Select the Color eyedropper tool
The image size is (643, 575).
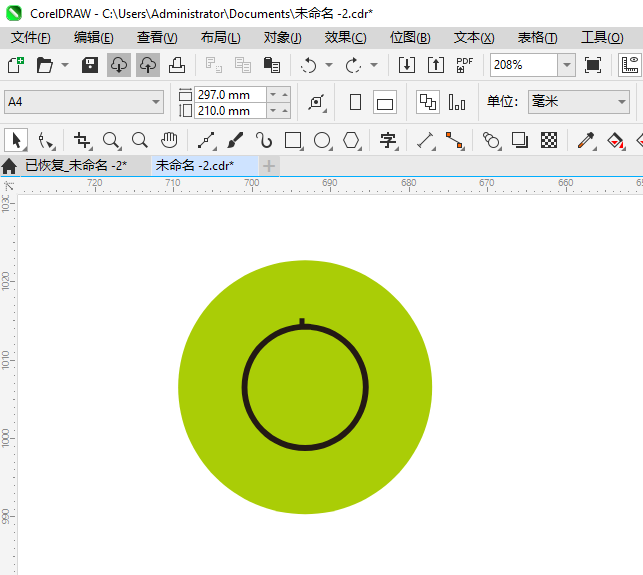point(586,141)
